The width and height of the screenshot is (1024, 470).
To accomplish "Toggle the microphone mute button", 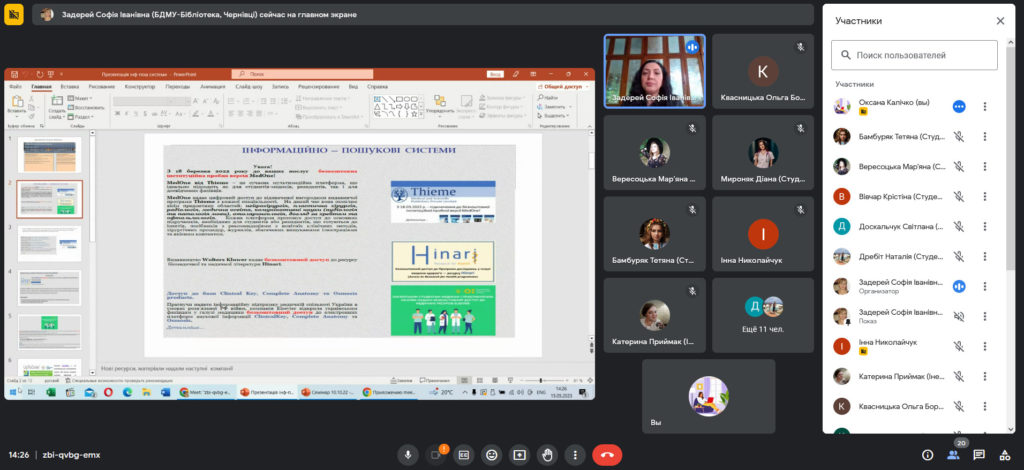I will 407,454.
